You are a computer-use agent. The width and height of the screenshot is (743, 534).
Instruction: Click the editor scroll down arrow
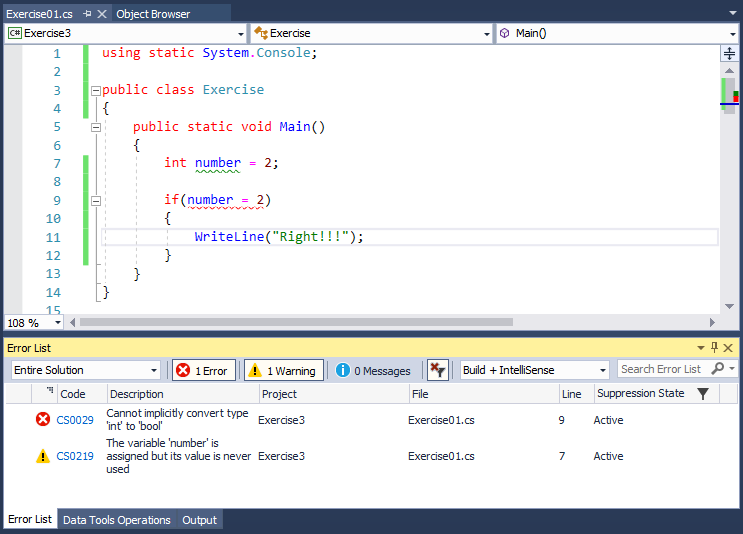729,306
